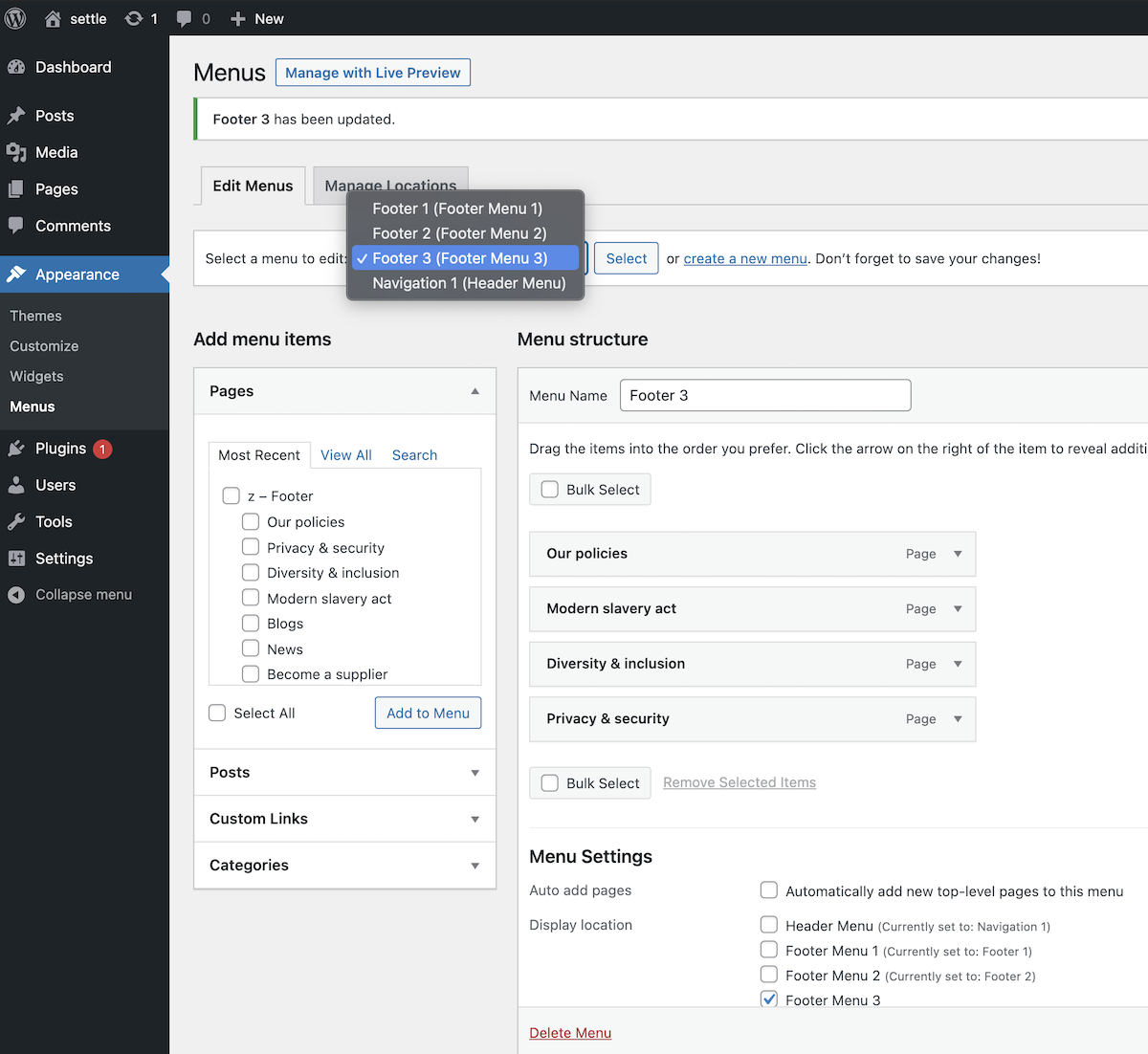Viewport: 1148px width, 1054px height.
Task: Click the Delete Menu link
Action: (x=570, y=1033)
